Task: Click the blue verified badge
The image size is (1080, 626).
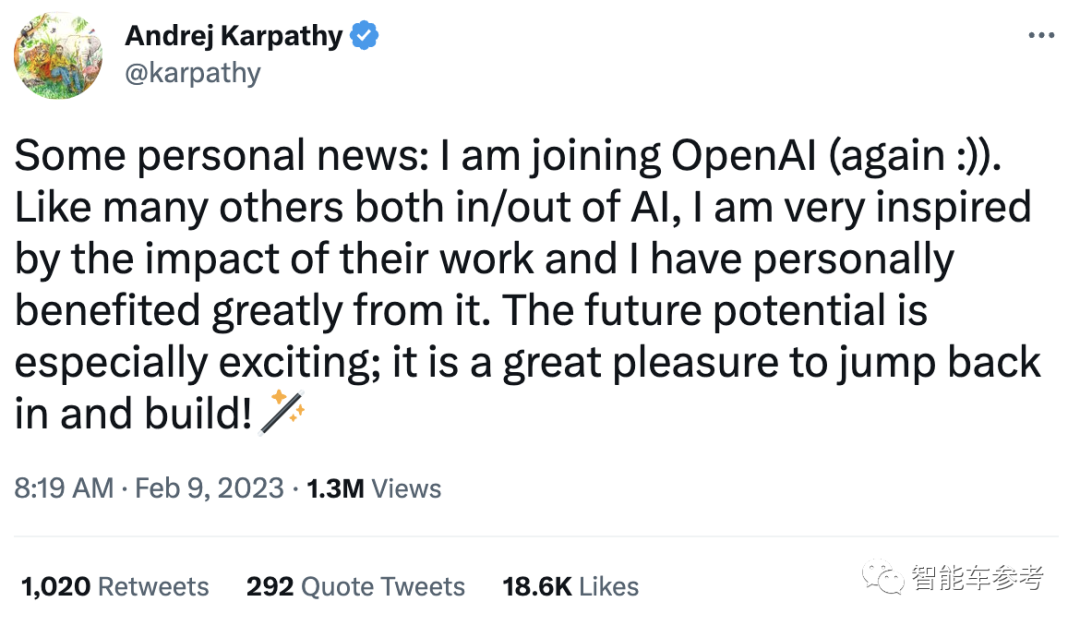Action: tap(362, 37)
